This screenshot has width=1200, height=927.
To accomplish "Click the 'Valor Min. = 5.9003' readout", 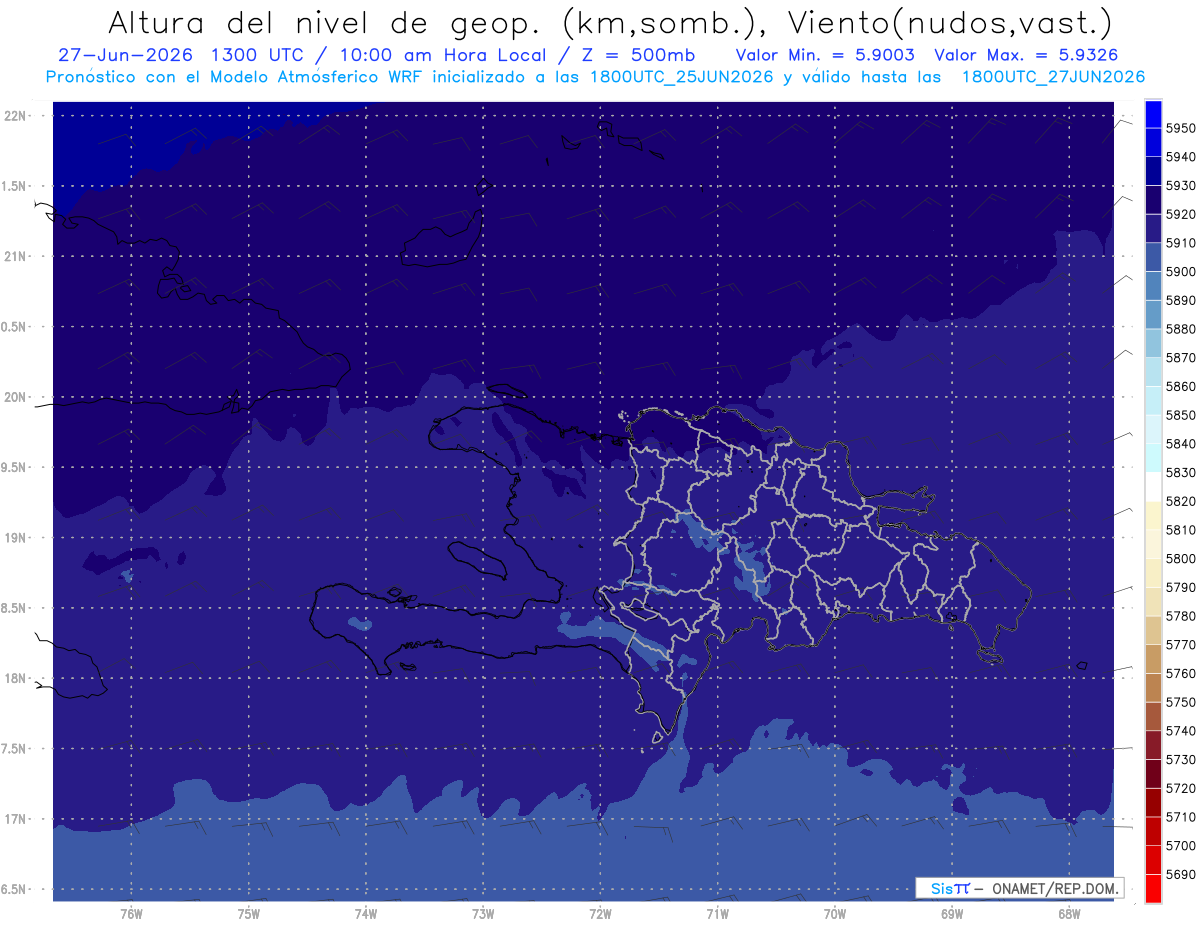I will click(x=827, y=54).
